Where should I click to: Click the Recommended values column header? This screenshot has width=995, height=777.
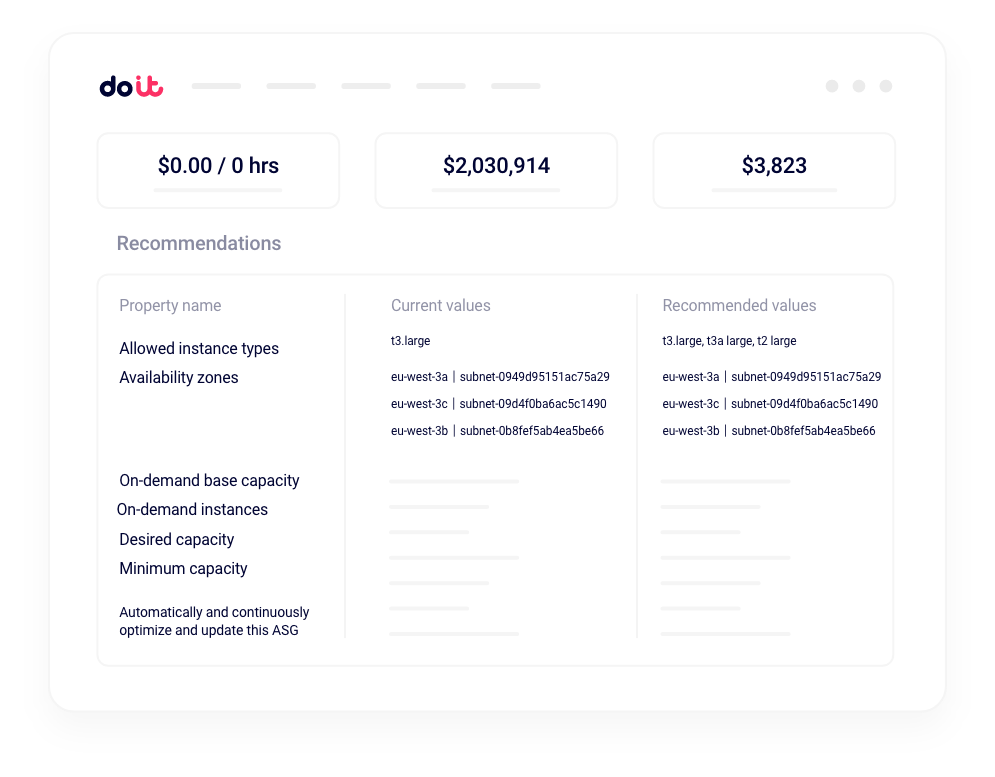(739, 306)
